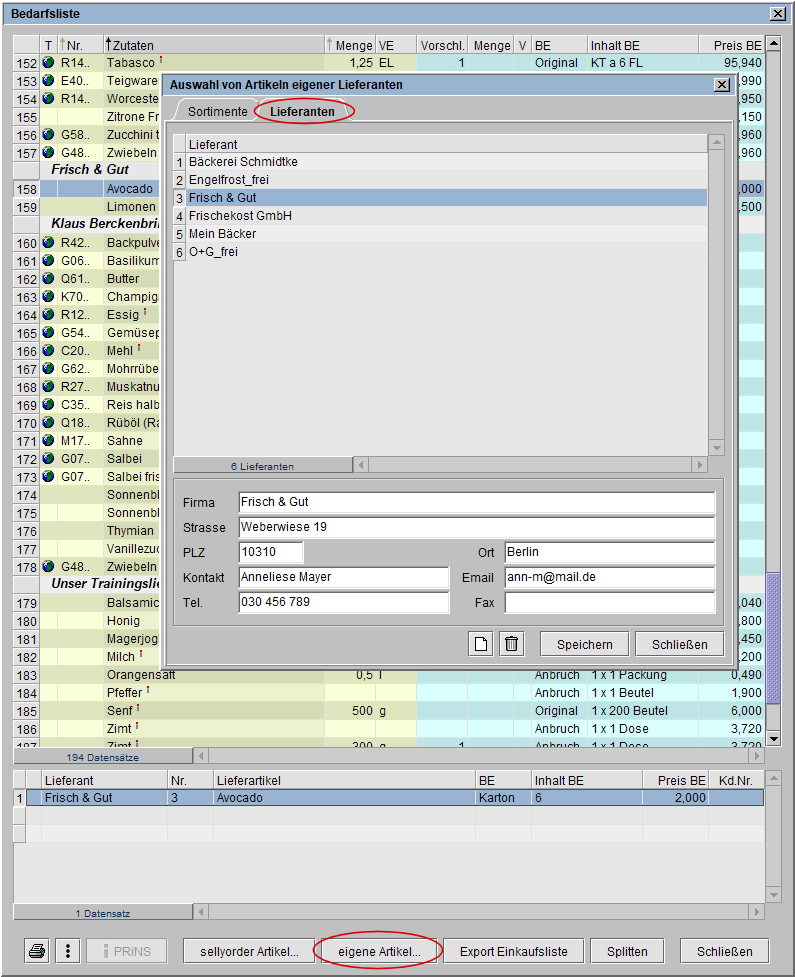This screenshot has height=977, width=795.
Task: Open the three-dot options menu button
Action: (x=66, y=951)
